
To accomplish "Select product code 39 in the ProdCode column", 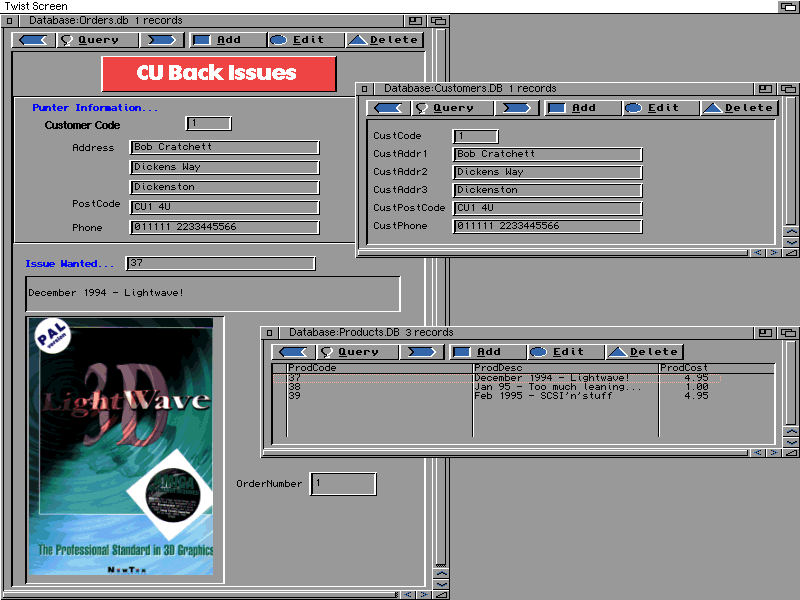I will [x=294, y=396].
